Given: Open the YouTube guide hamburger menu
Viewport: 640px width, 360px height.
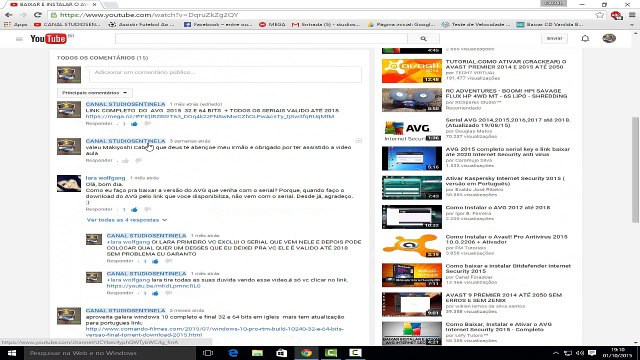Looking at the screenshot, I should pyautogui.click(x=19, y=39).
